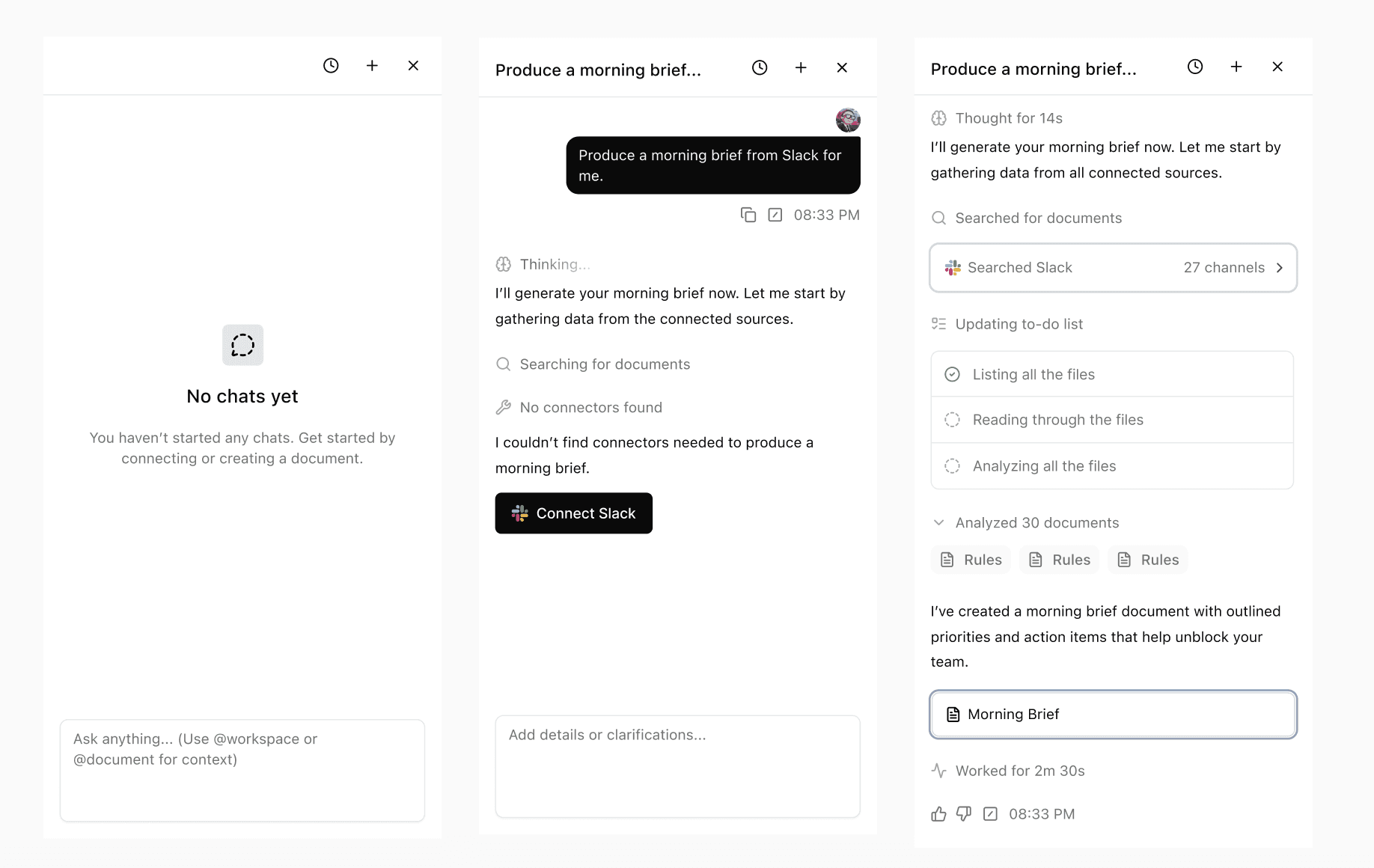
Task: Open the Morning Brief document
Action: [x=1112, y=715]
